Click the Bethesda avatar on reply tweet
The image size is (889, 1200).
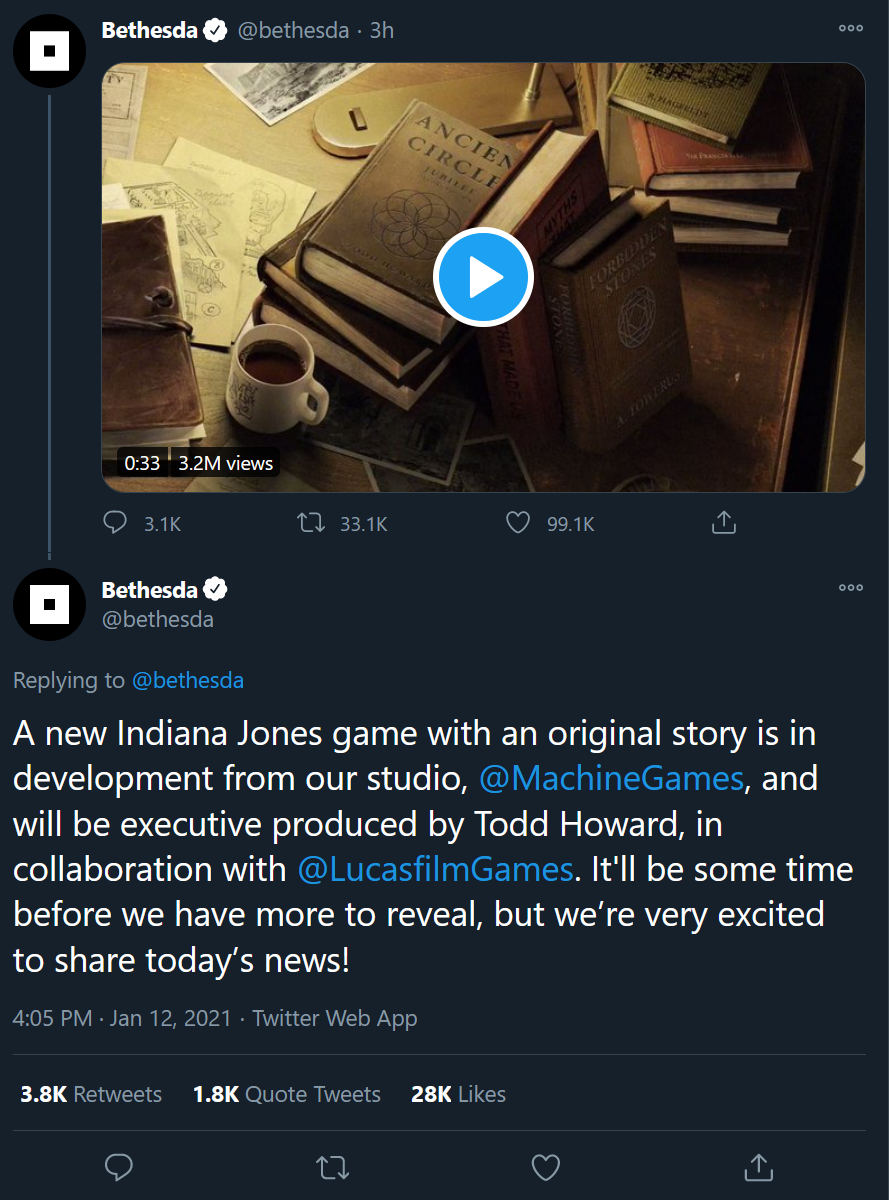pyautogui.click(x=49, y=604)
